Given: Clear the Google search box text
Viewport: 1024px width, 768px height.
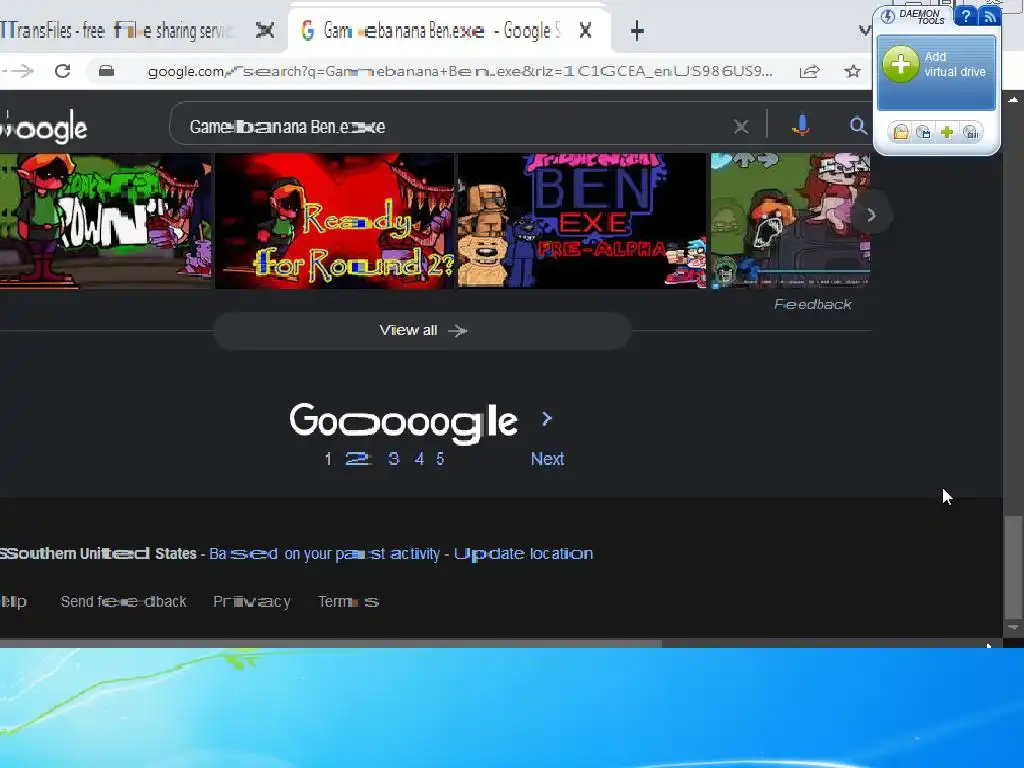Looking at the screenshot, I should pyautogui.click(x=741, y=127).
